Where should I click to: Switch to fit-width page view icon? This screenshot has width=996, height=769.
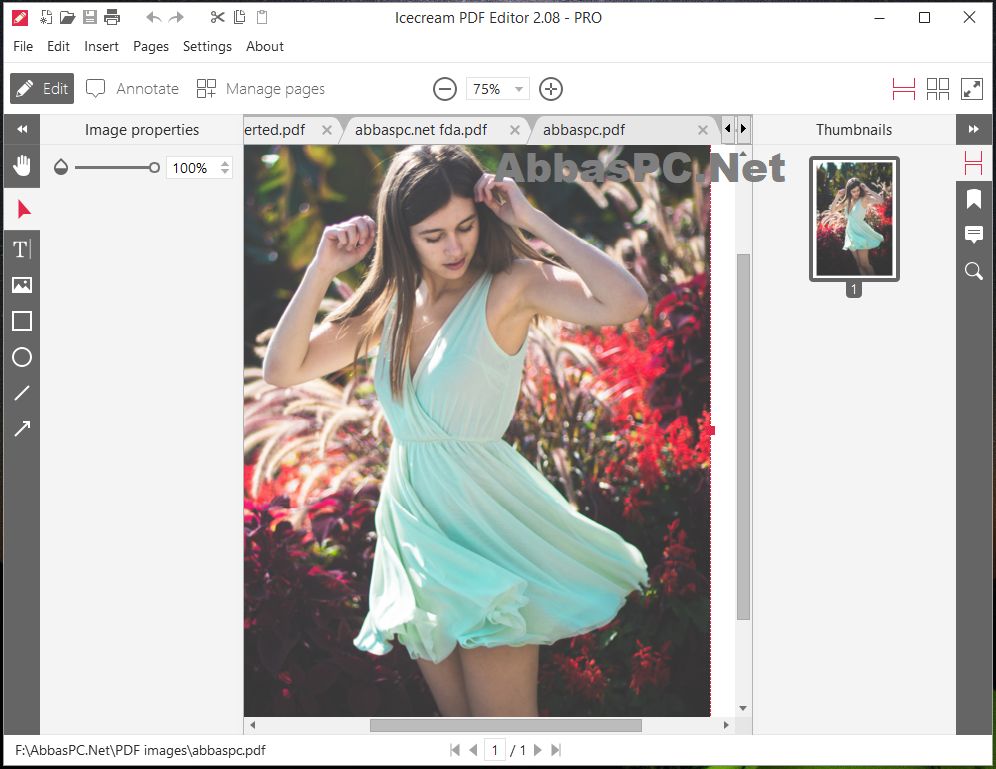(903, 89)
